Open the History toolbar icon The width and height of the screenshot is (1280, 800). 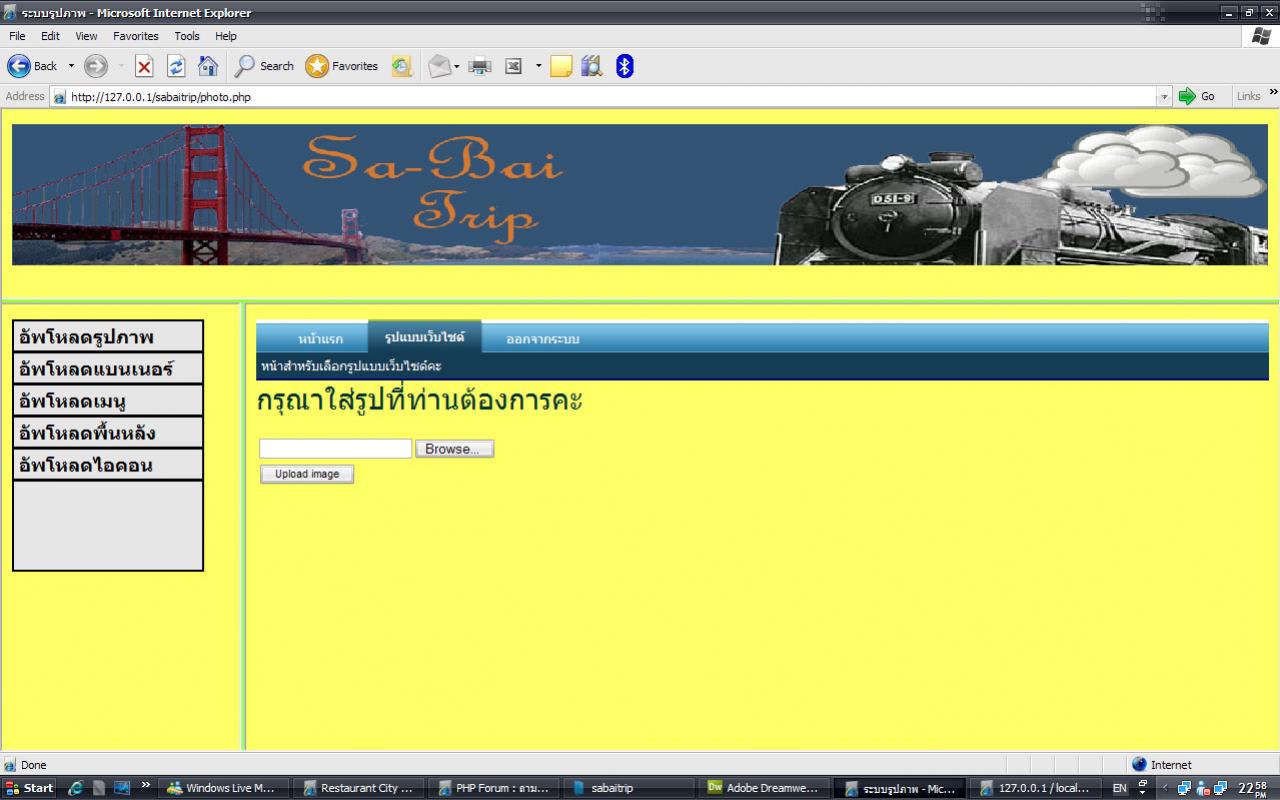tap(401, 66)
